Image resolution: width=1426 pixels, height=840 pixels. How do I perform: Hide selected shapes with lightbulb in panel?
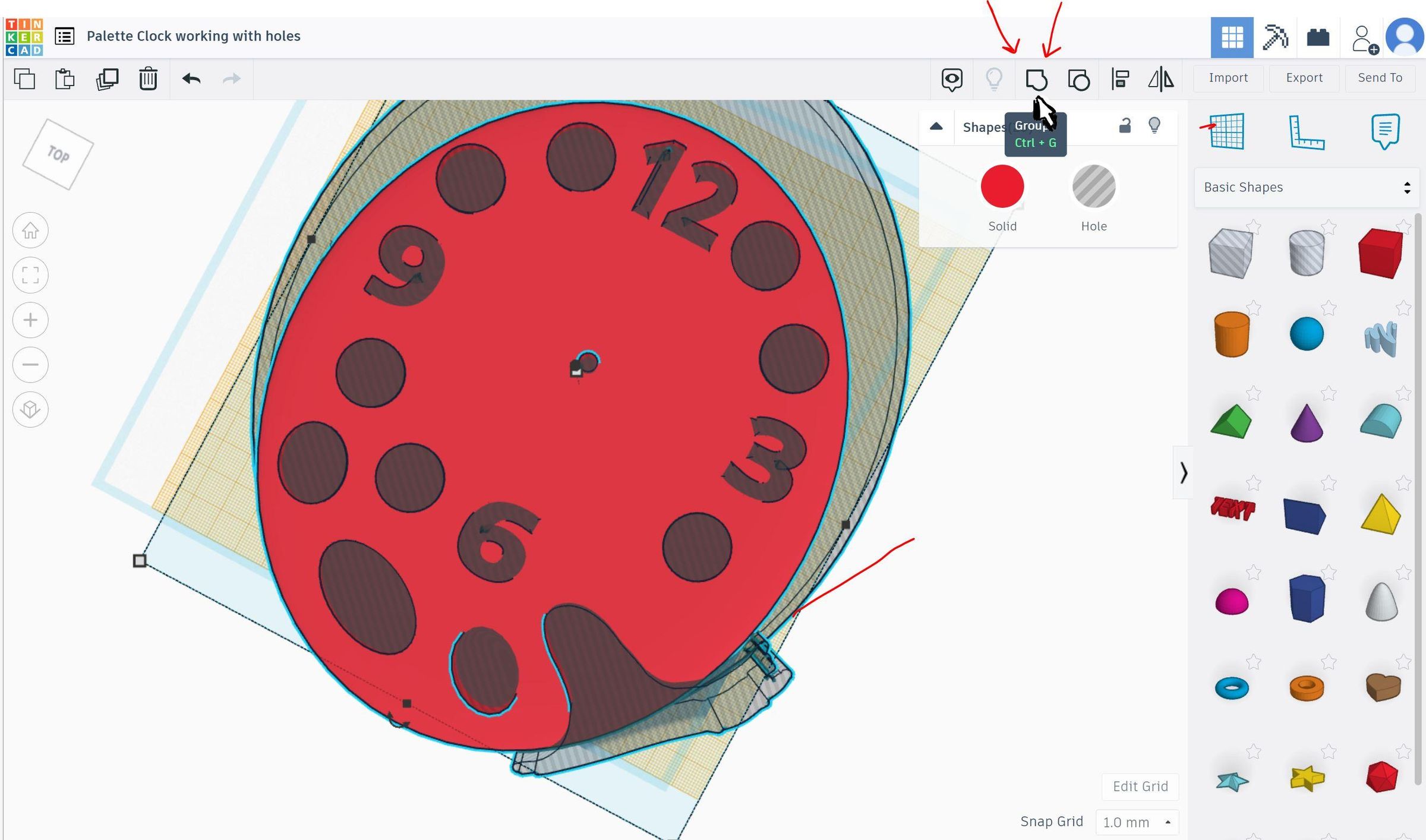click(1154, 125)
